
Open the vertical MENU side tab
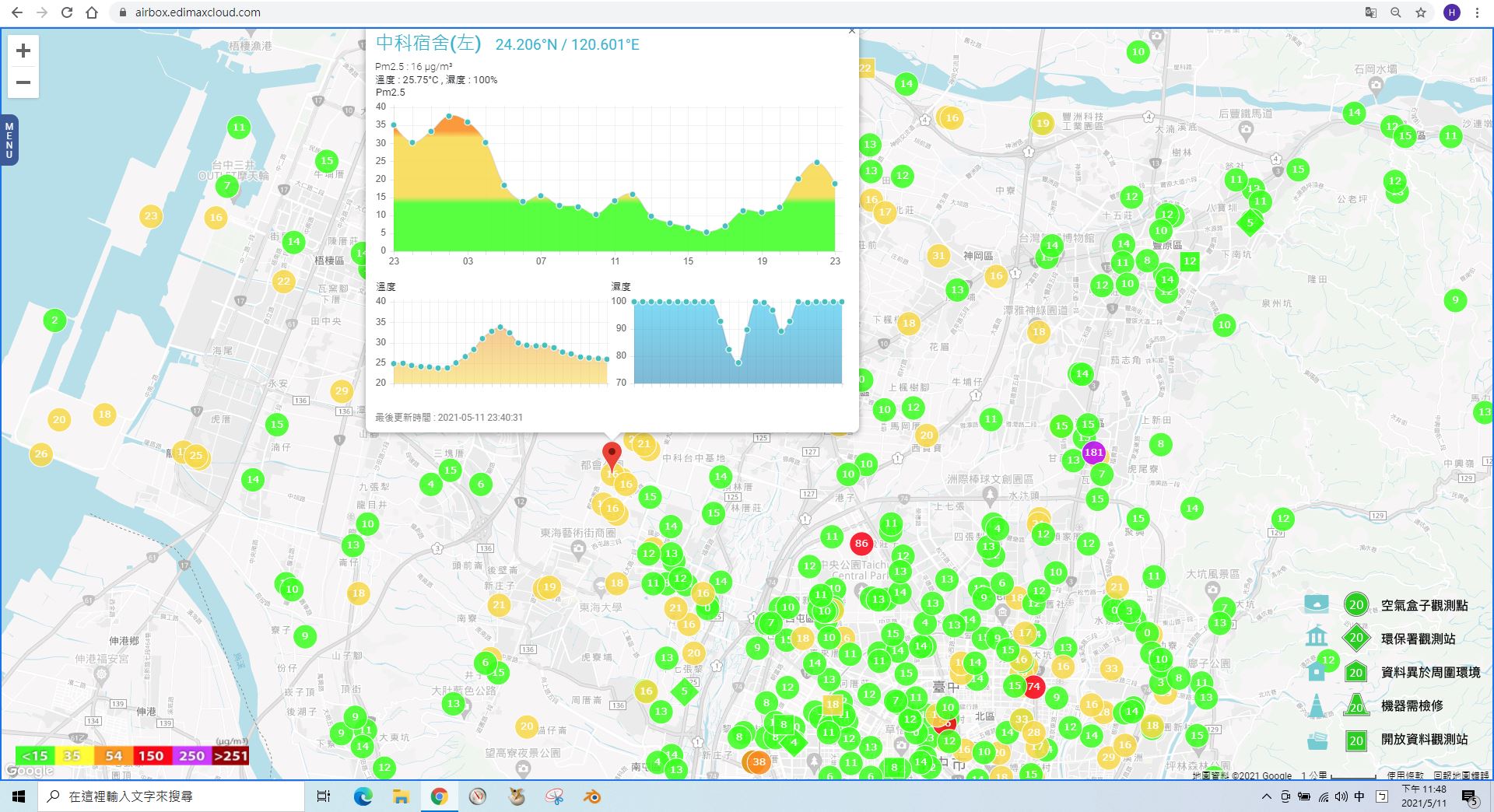pyautogui.click(x=9, y=140)
